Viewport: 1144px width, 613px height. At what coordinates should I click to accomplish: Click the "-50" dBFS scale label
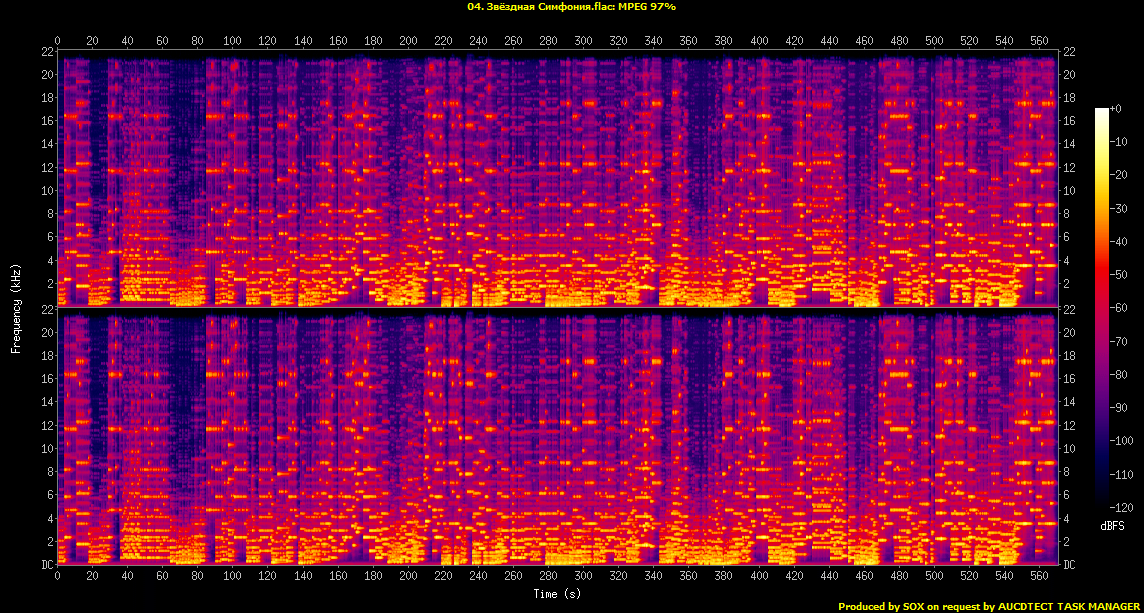(1117, 274)
